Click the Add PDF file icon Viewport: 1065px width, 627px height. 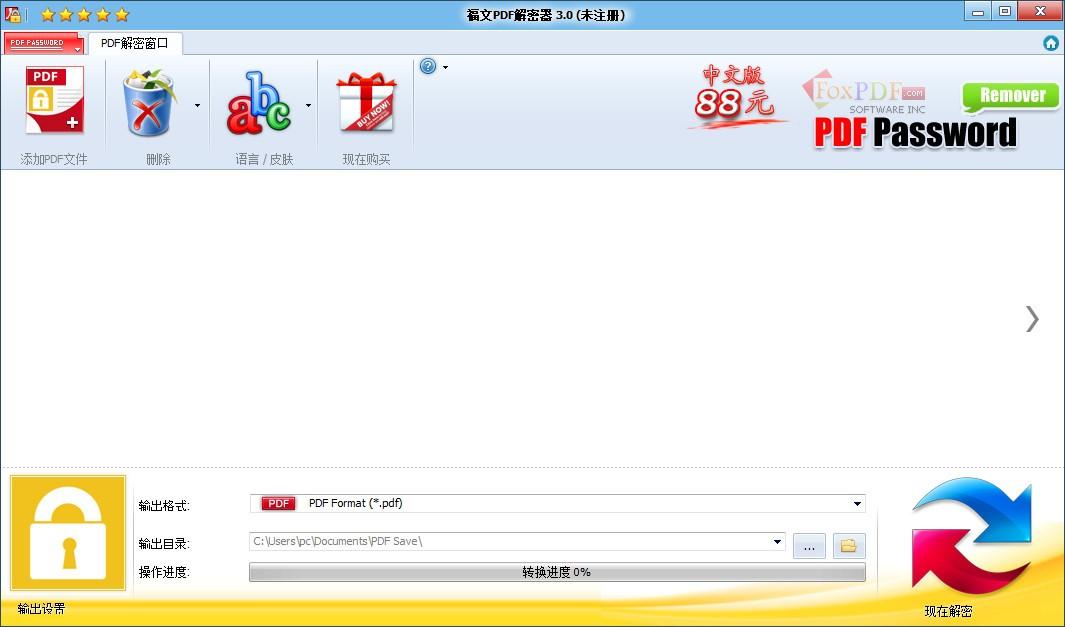click(x=54, y=100)
